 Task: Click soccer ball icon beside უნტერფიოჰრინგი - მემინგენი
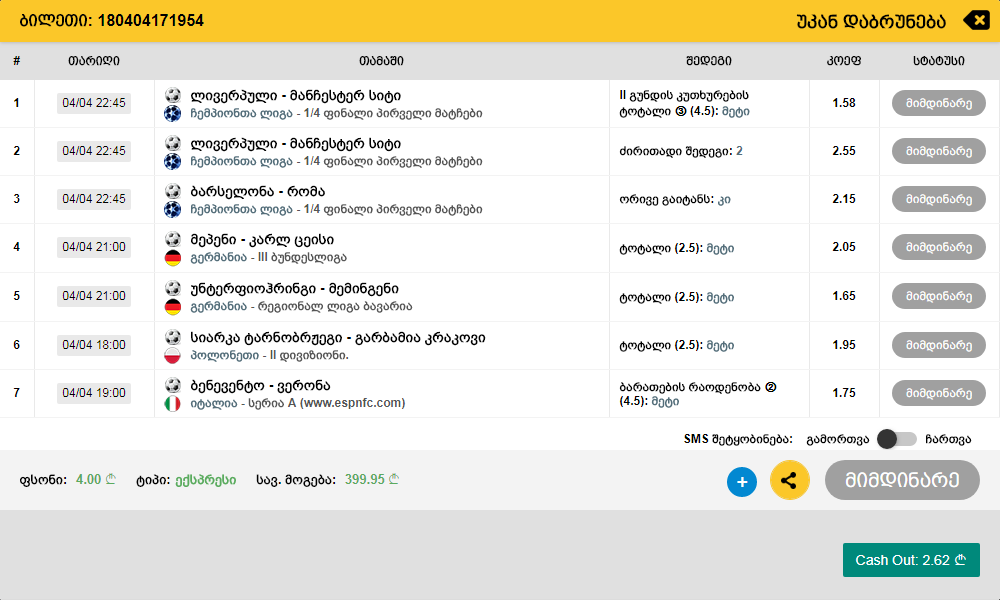tap(173, 288)
